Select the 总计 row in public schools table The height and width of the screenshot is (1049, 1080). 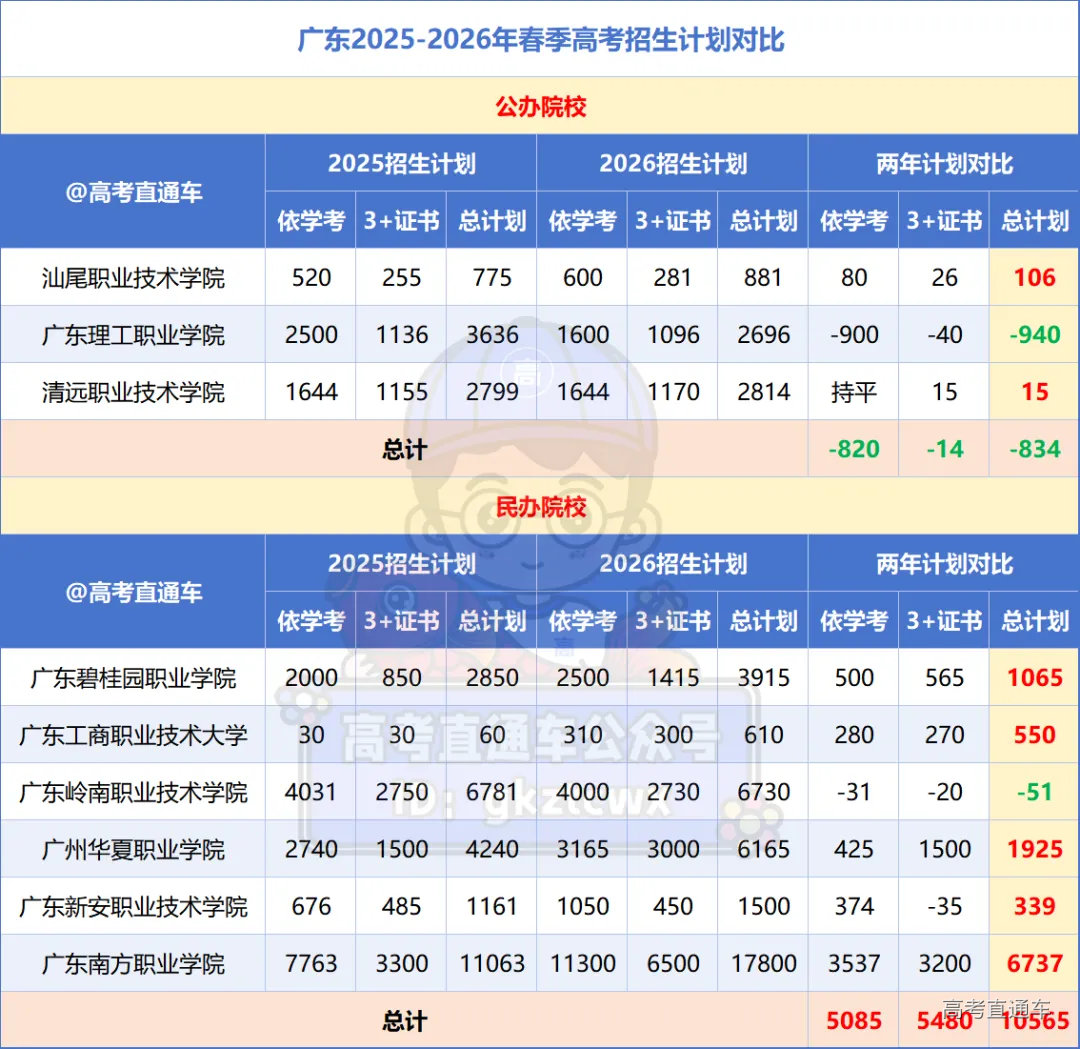tap(403, 449)
